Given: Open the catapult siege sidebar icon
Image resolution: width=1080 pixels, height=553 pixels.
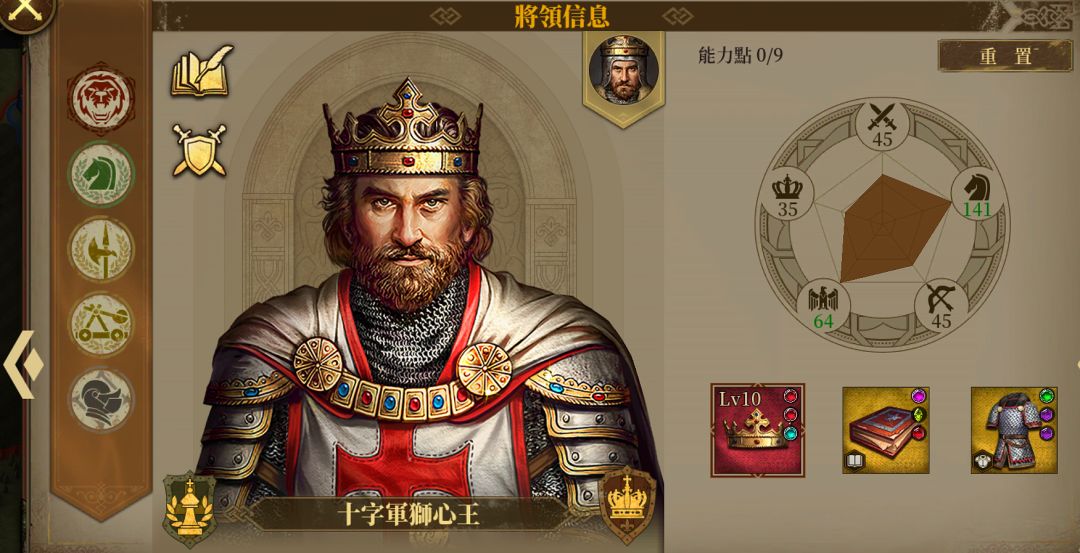Looking at the screenshot, I should pyautogui.click(x=102, y=324).
